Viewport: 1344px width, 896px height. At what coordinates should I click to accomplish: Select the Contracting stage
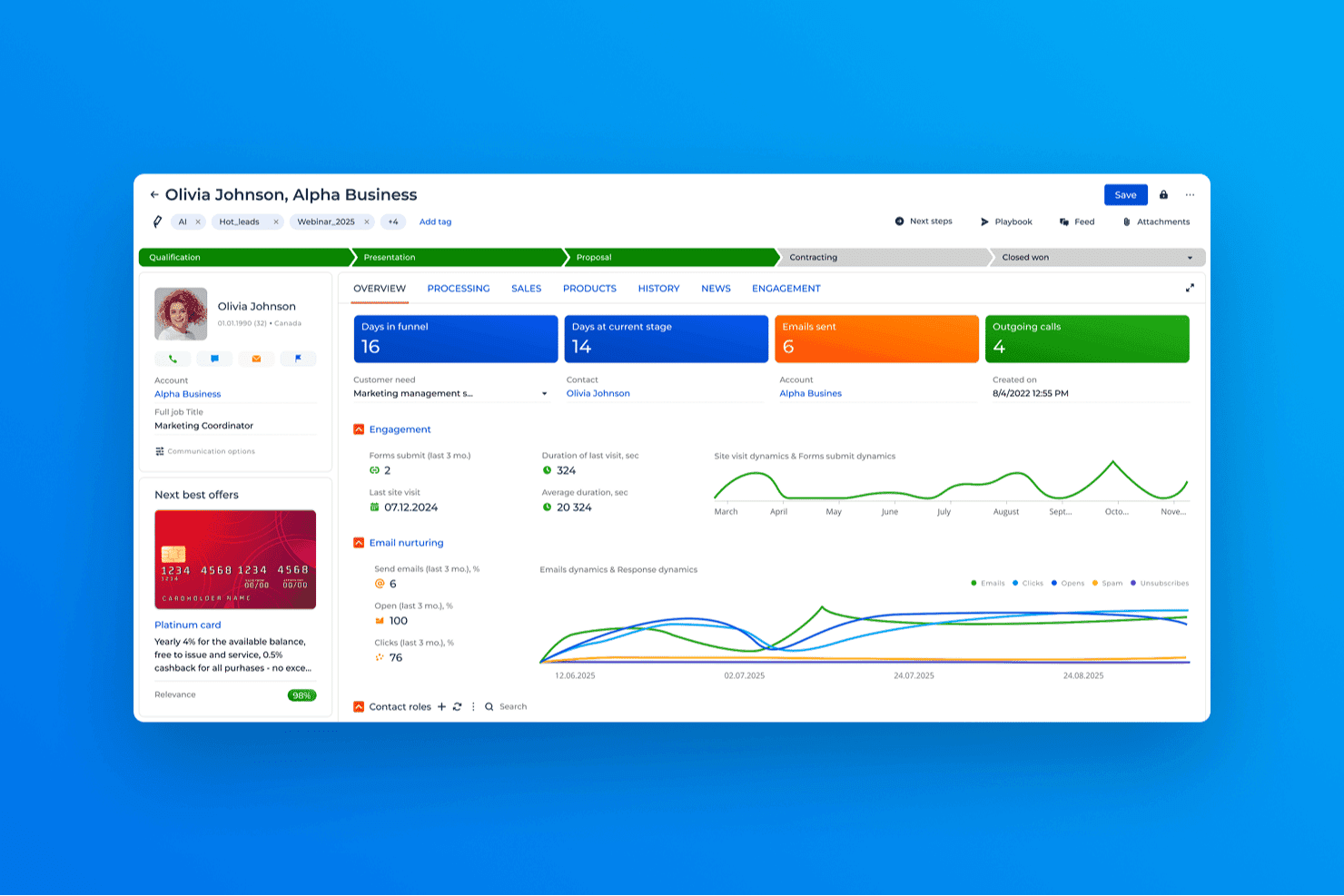coord(884,257)
